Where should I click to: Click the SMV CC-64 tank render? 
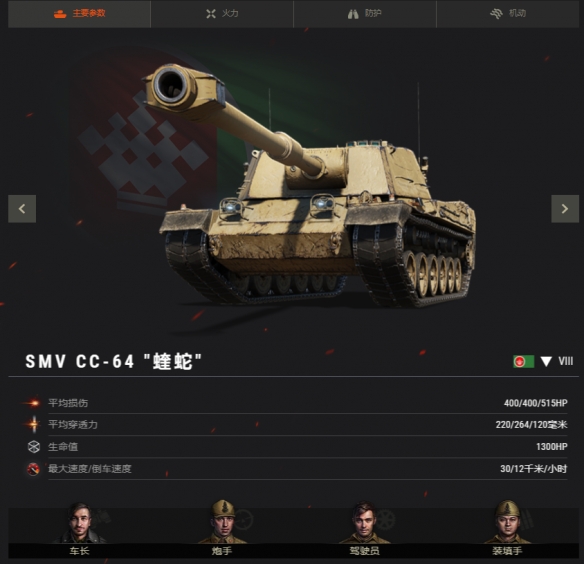(309, 186)
